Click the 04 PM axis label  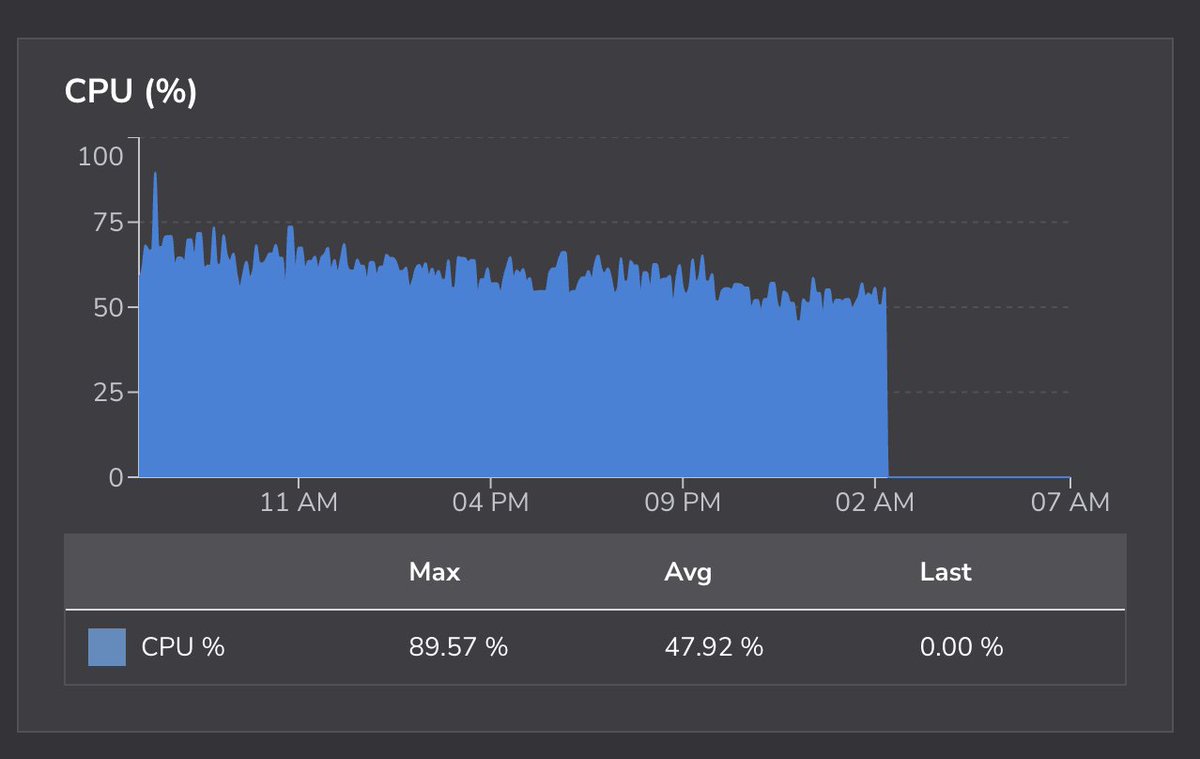[x=490, y=502]
